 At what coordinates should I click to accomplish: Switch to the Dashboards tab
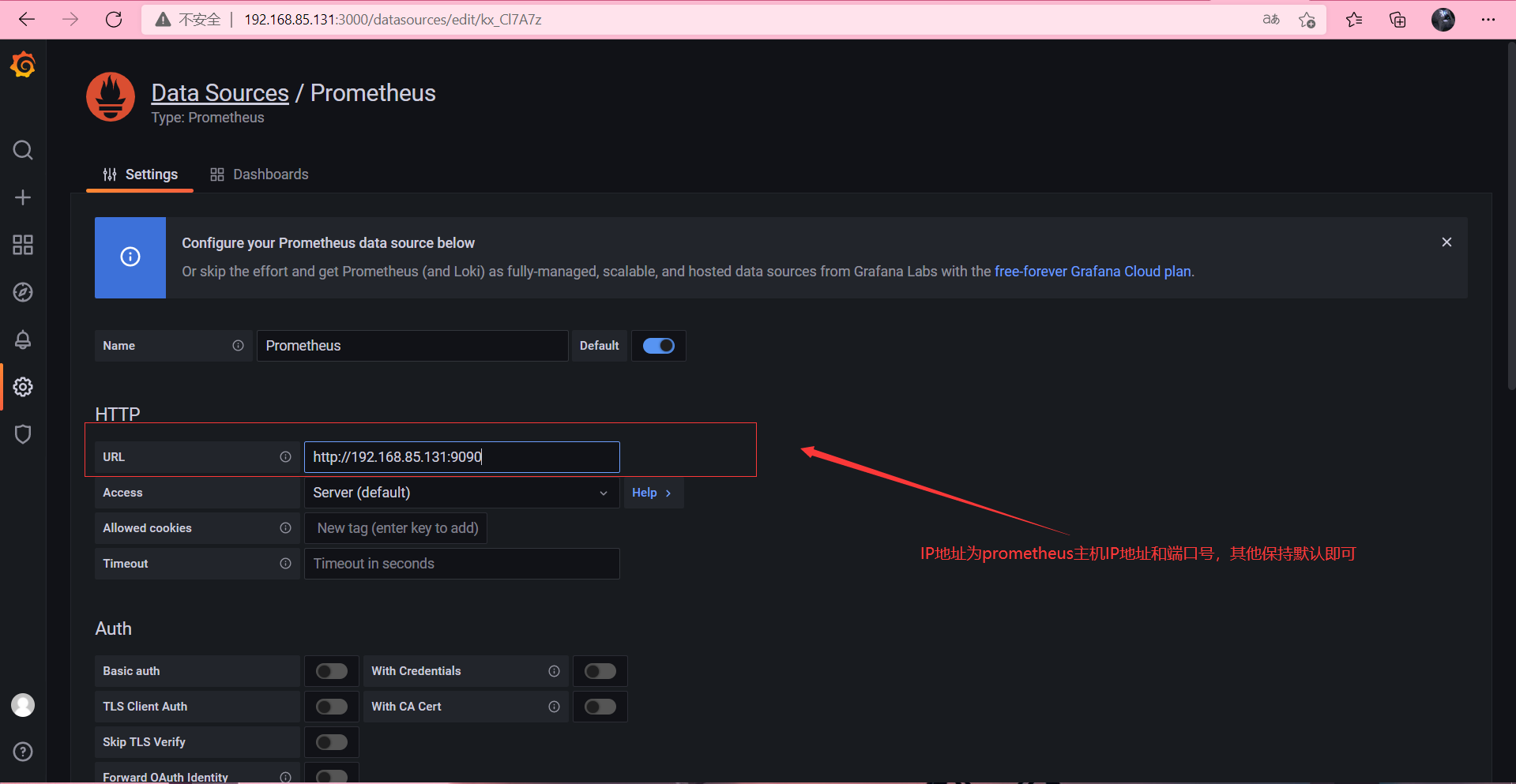(259, 174)
